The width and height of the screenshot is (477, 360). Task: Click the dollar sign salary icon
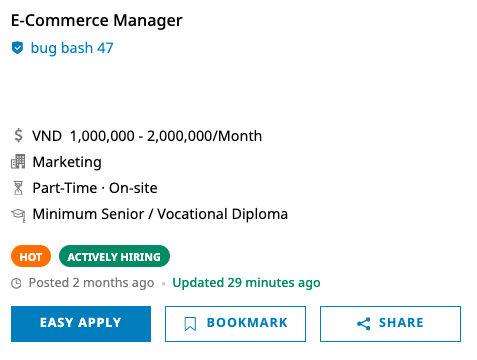pyautogui.click(x=19, y=136)
